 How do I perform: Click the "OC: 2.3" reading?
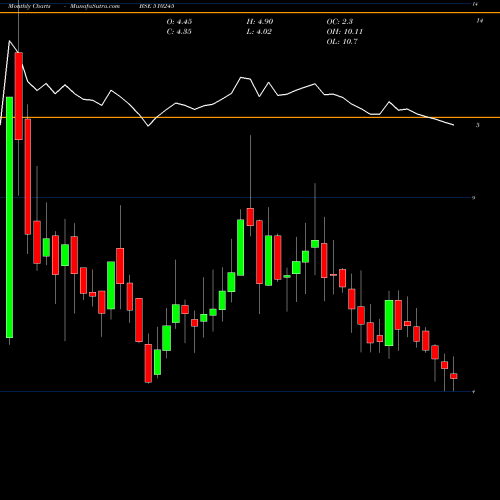coord(340,22)
